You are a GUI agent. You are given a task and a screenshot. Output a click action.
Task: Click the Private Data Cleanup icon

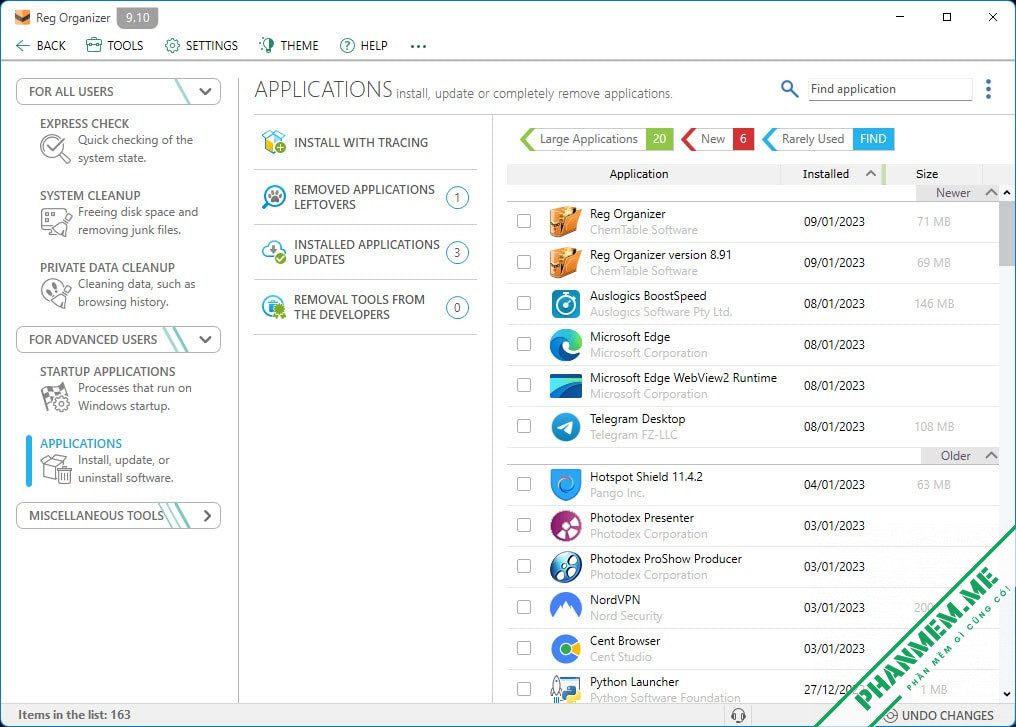56,293
